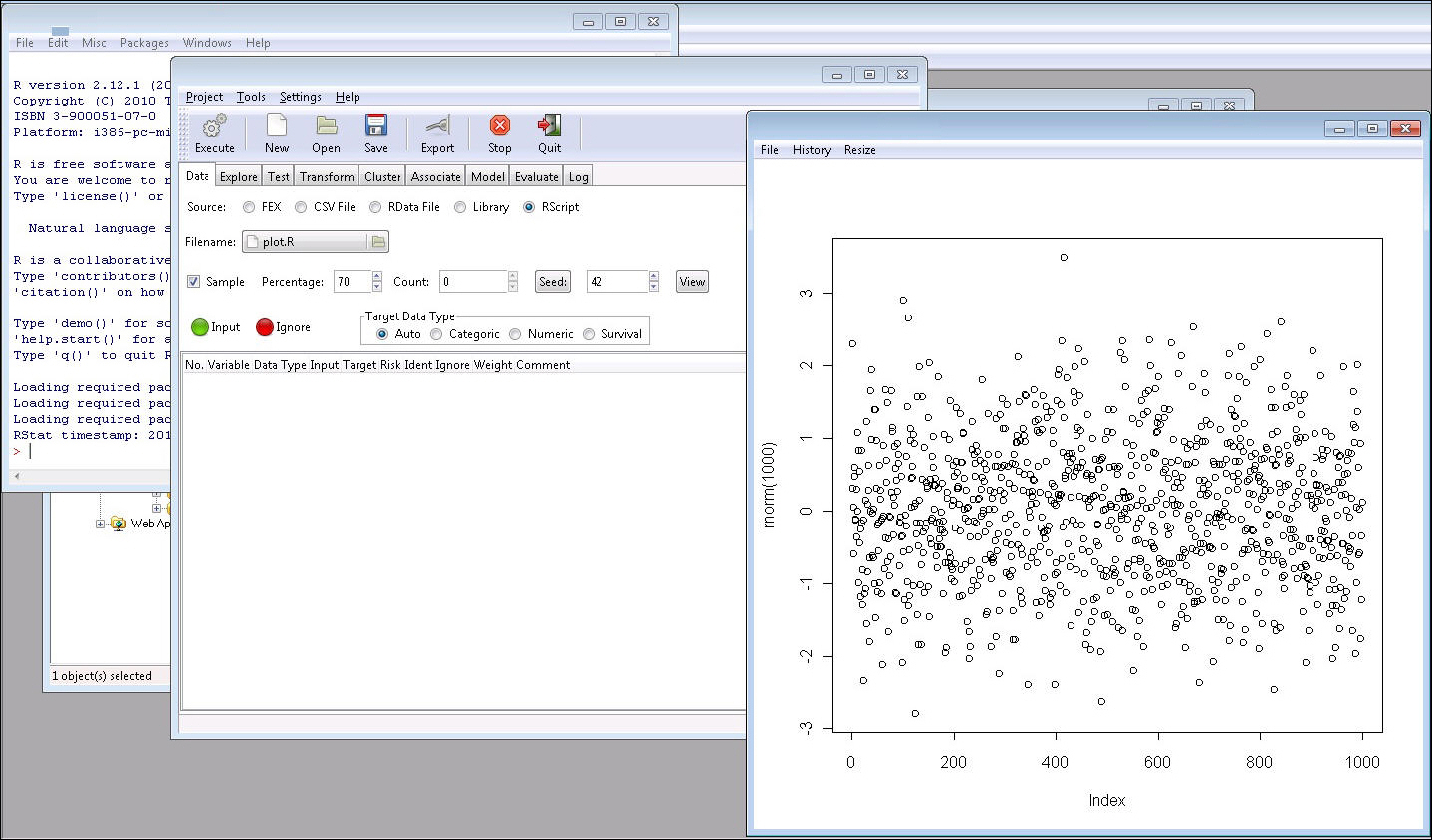Click the R console horizontal scrollbar left arrow
The image size is (1432, 840).
pyautogui.click(x=17, y=476)
